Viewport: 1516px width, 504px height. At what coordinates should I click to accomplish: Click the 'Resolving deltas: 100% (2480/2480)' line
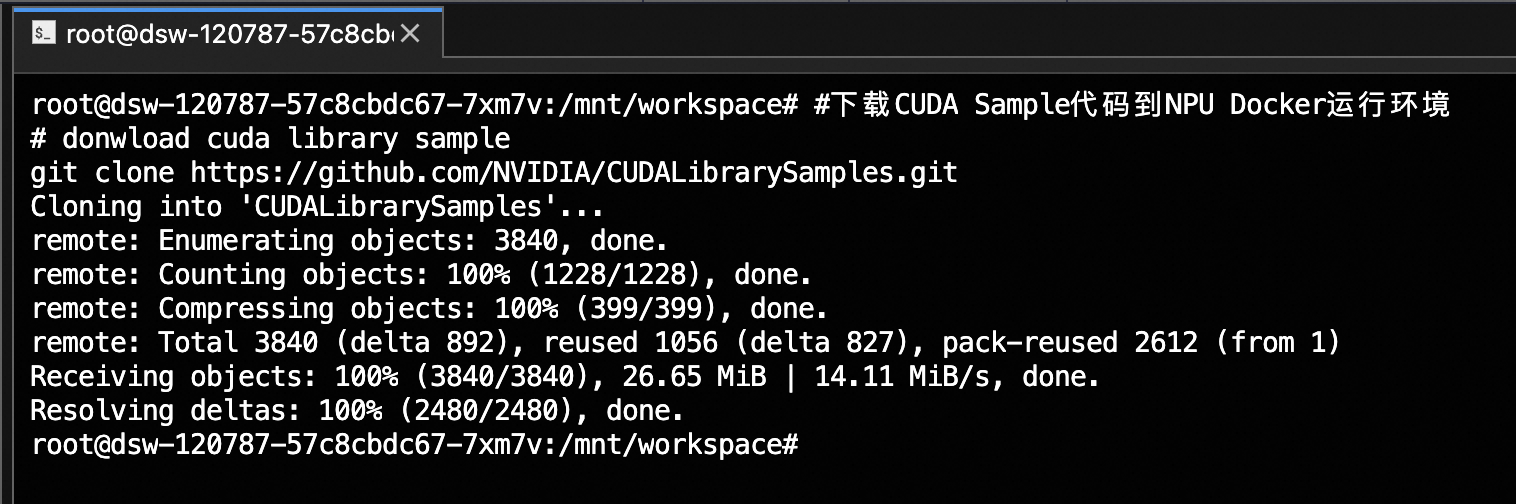[357, 411]
